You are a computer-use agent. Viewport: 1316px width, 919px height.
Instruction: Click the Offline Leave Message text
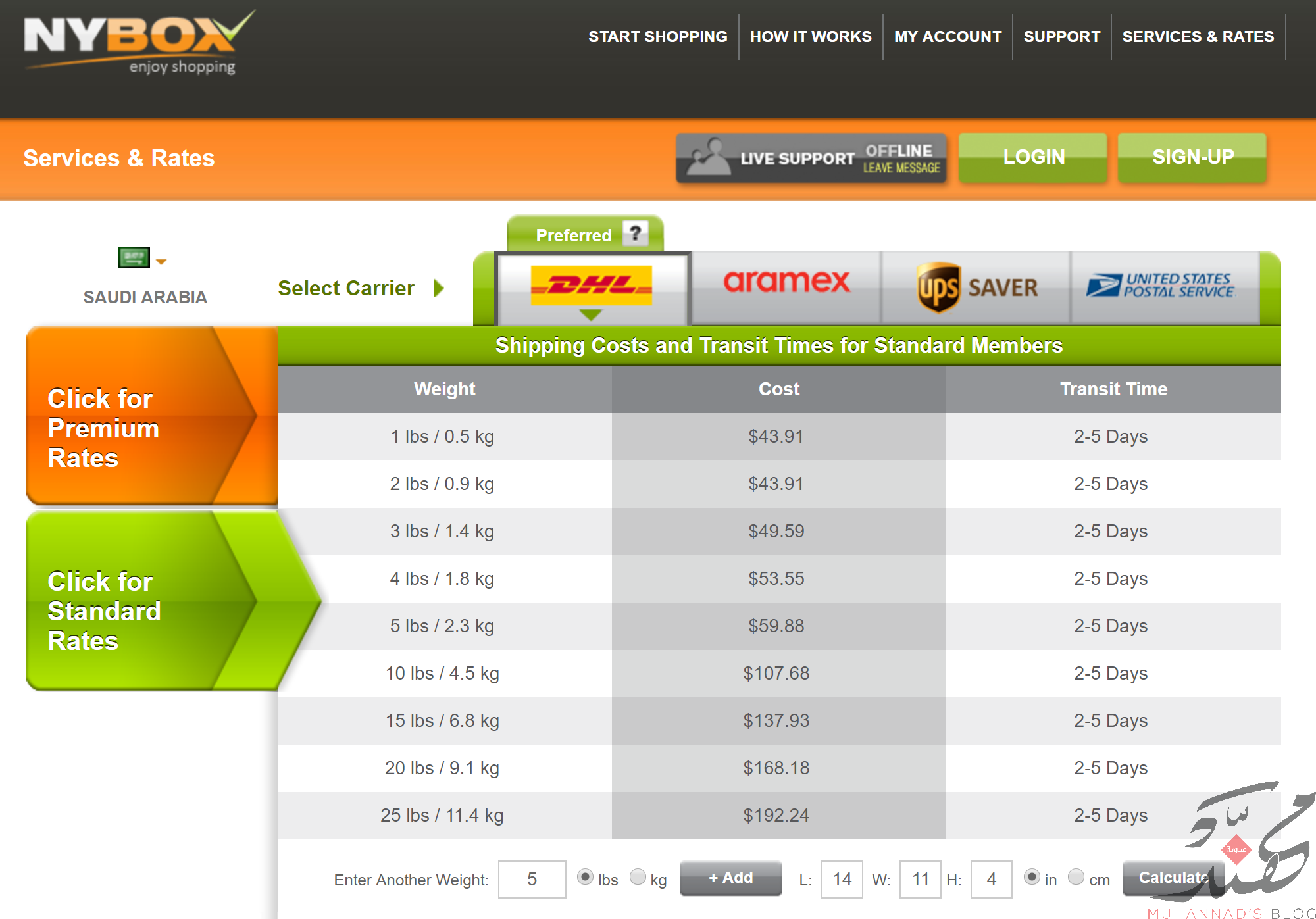(901, 159)
